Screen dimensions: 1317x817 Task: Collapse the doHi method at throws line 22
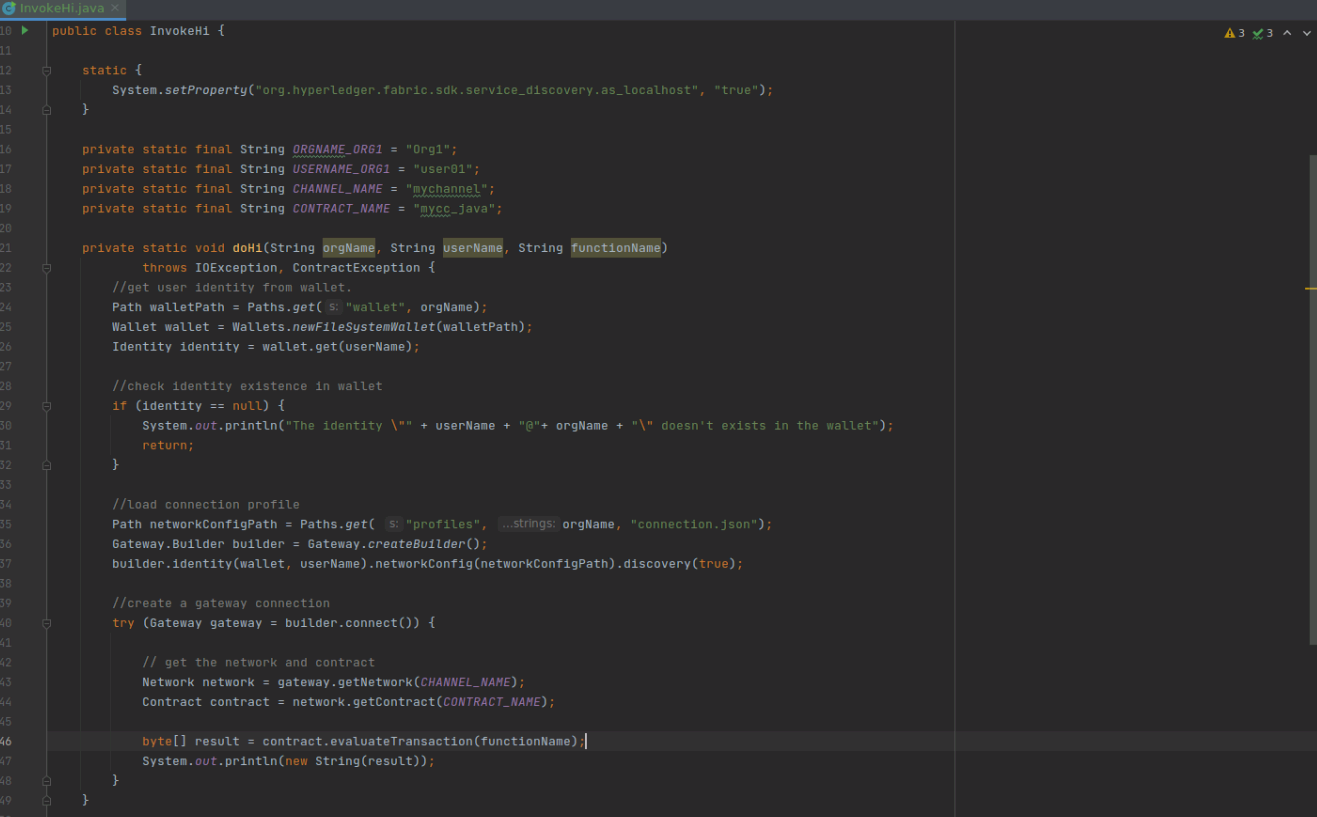[x=47, y=268]
